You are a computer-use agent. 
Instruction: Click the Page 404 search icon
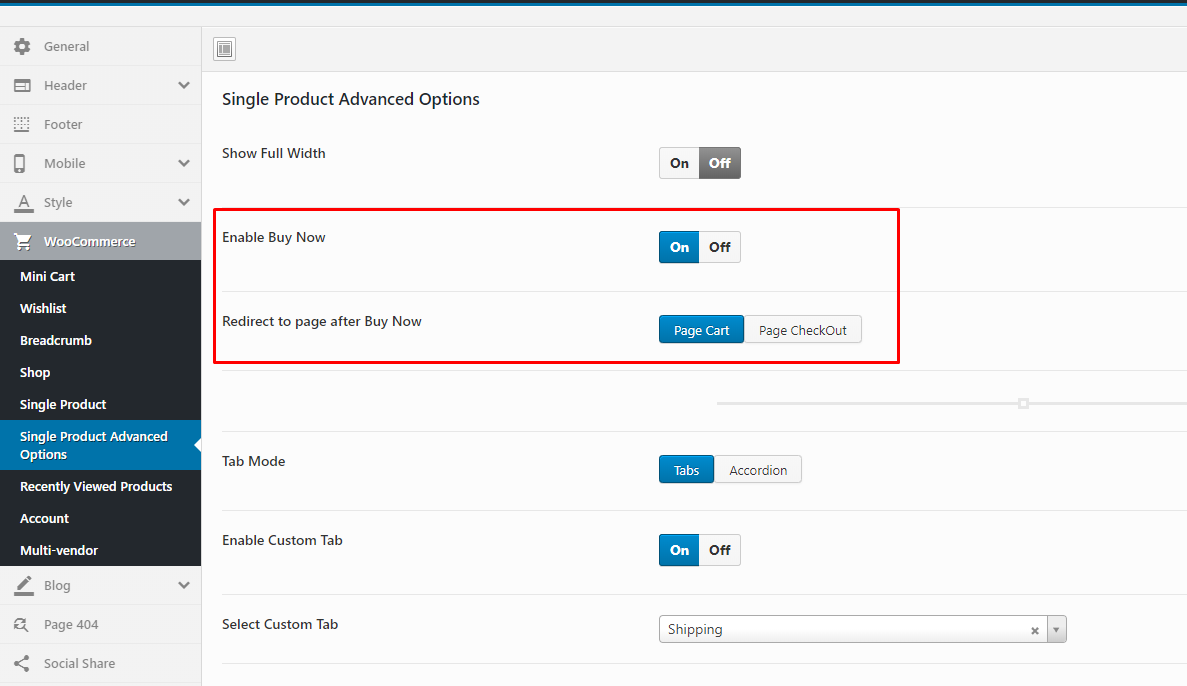point(21,625)
